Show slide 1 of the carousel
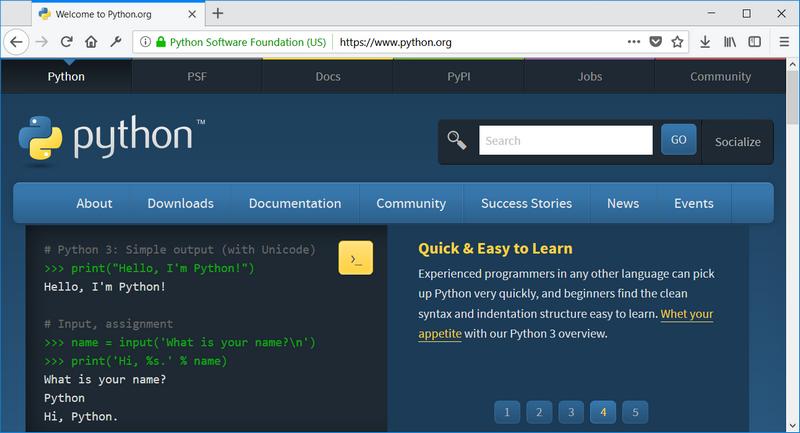Screen dimensions: 800x433 click(x=507, y=412)
